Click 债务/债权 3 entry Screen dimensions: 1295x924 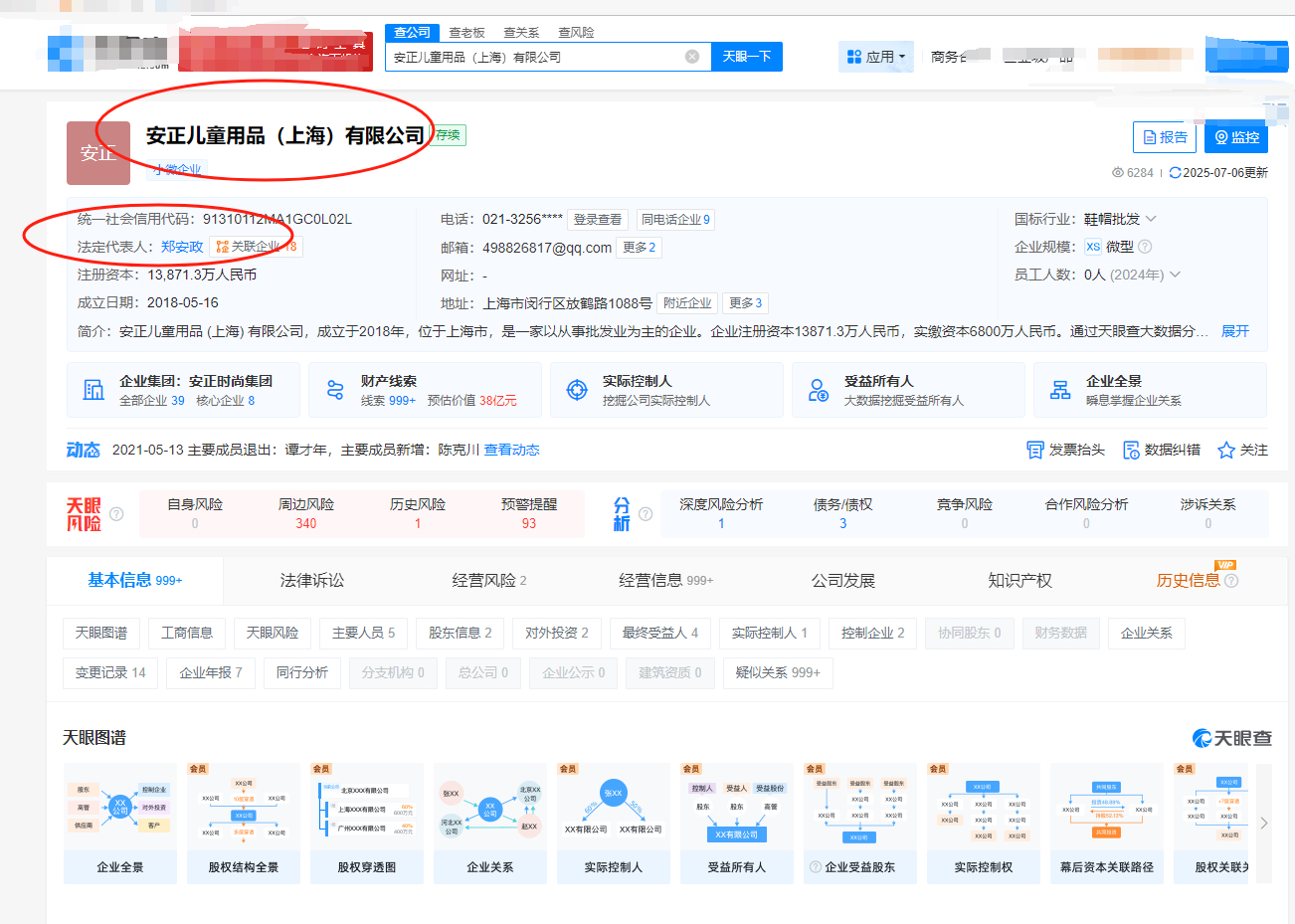pos(842,513)
